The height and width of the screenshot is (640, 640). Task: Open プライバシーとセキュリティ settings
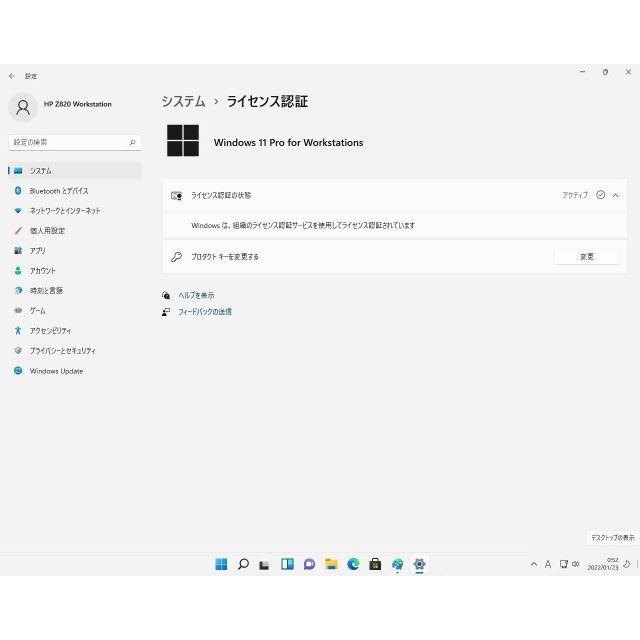point(75,351)
